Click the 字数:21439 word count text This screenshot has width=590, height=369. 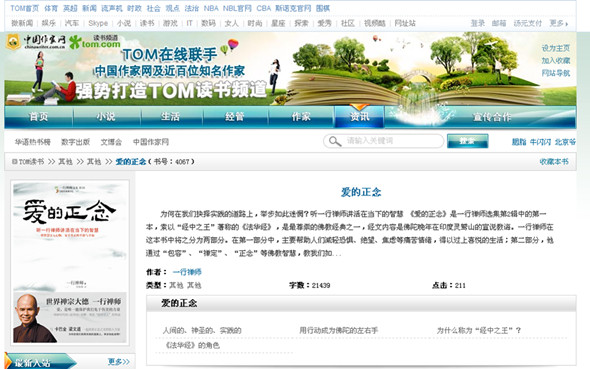pyautogui.click(x=310, y=285)
